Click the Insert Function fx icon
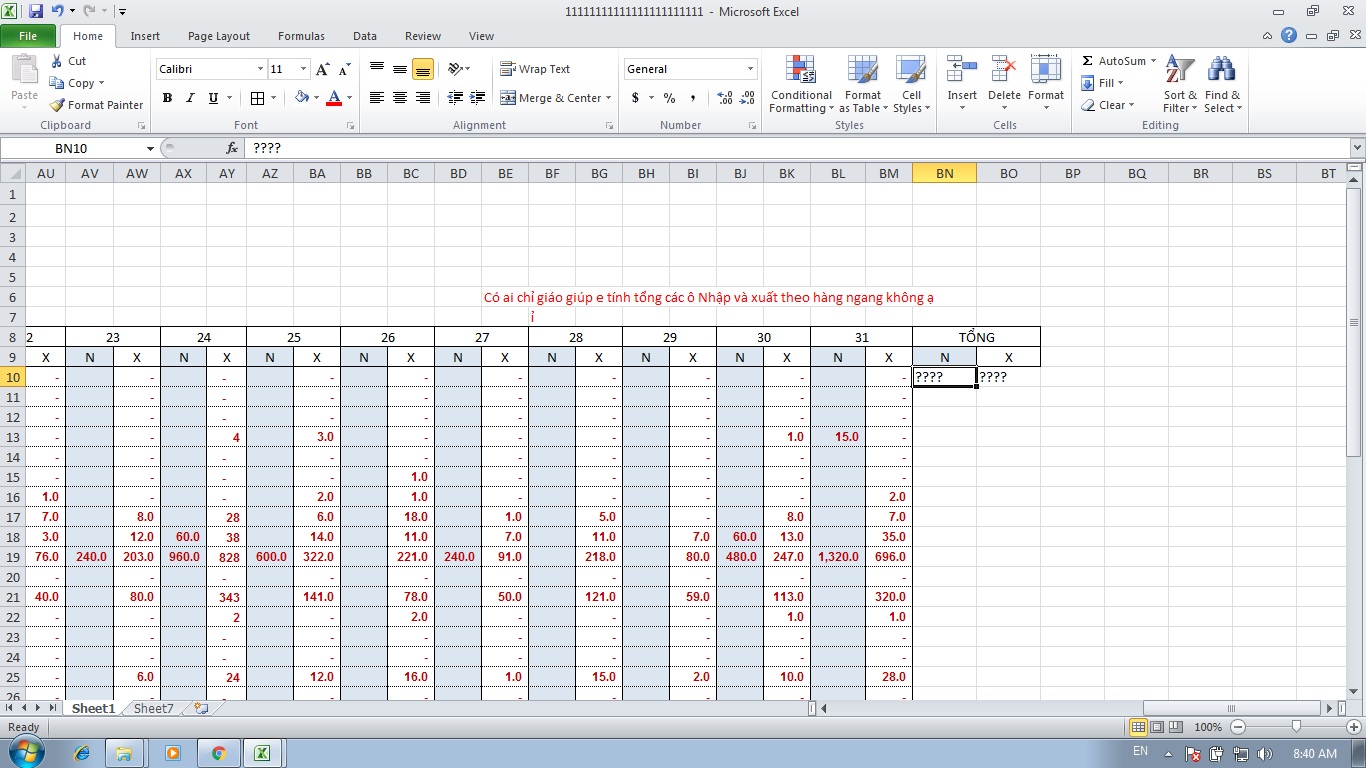The width and height of the screenshot is (1366, 768). pos(232,148)
